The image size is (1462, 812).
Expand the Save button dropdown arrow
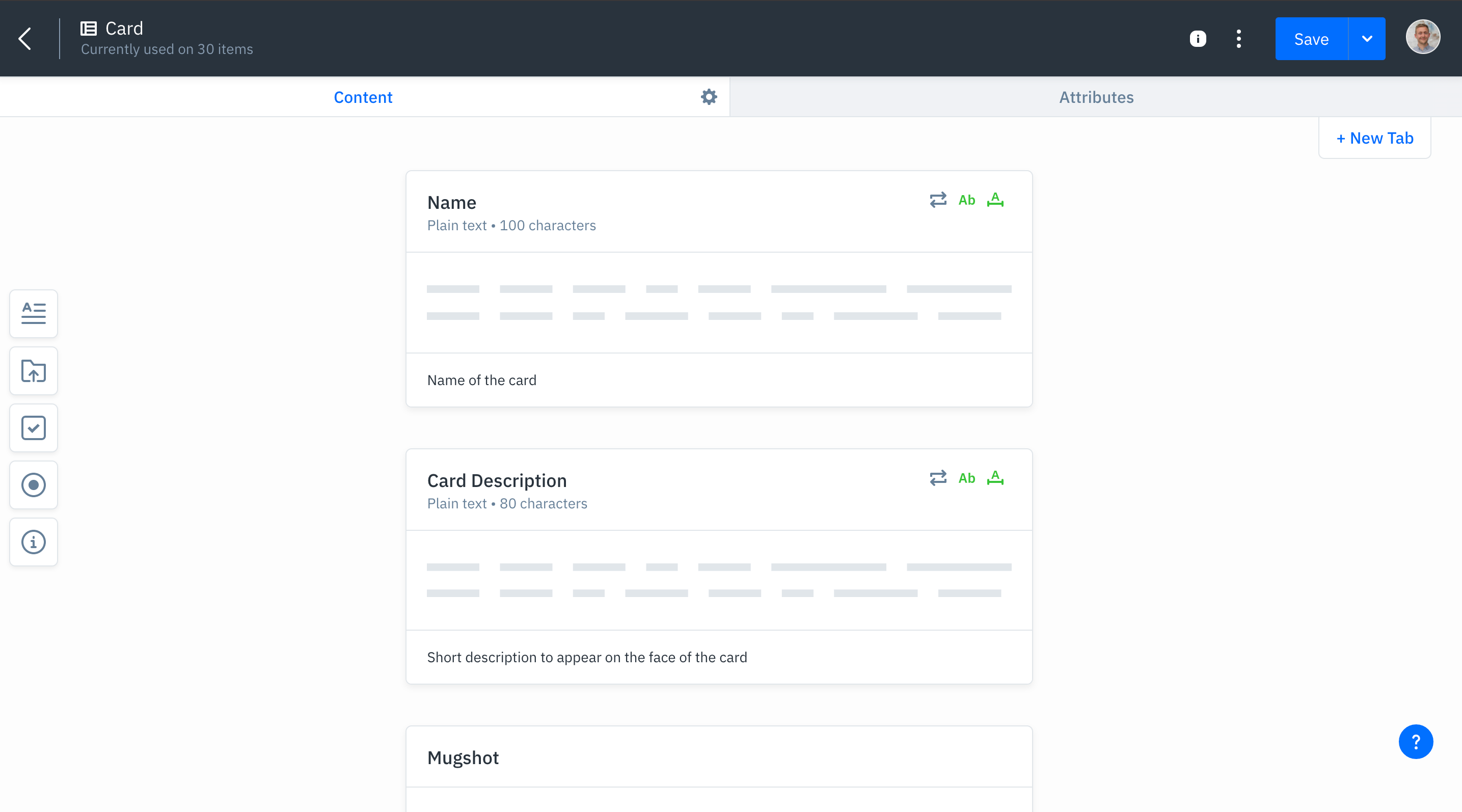click(x=1367, y=39)
